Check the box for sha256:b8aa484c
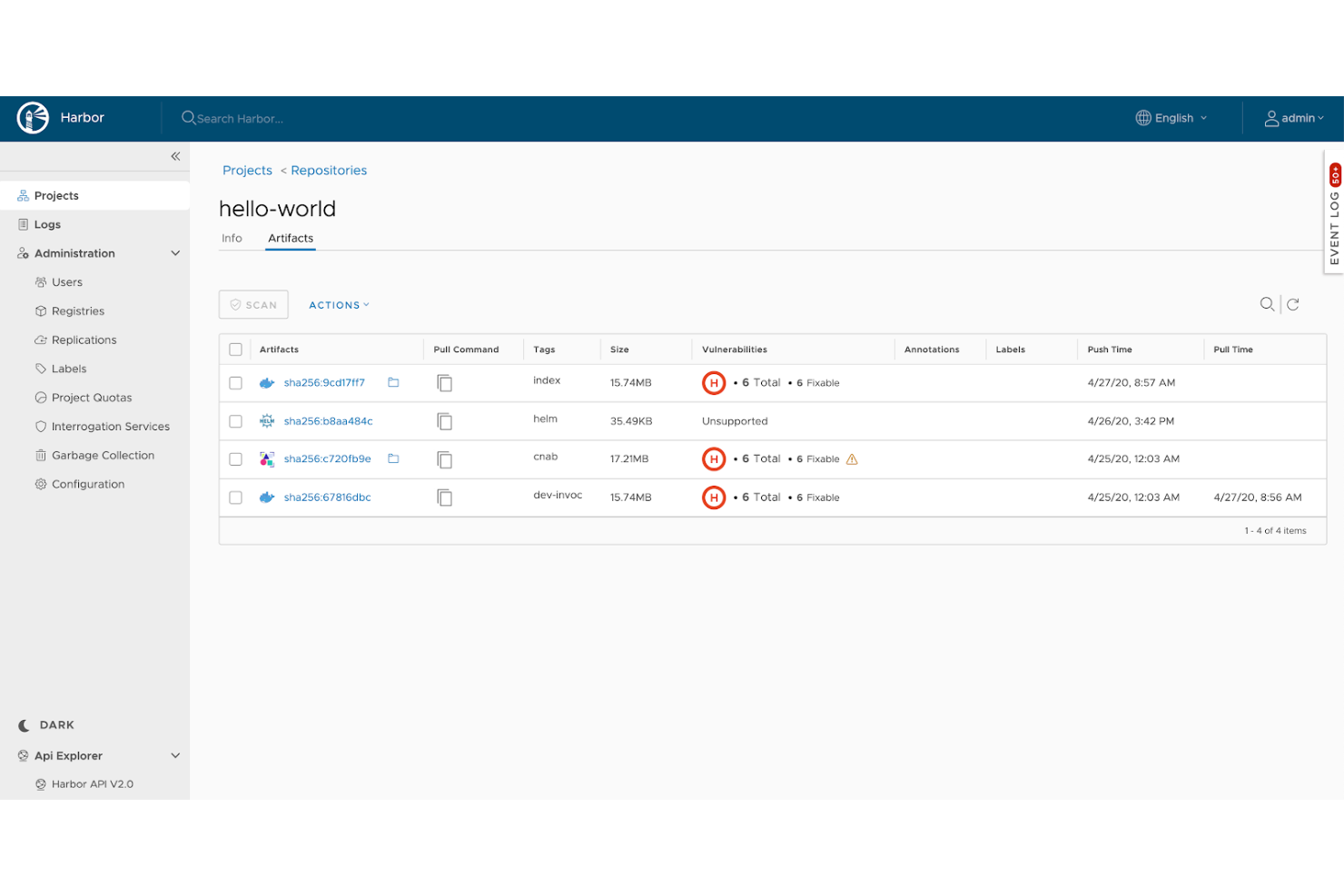This screenshot has width=1344, height=896. pyautogui.click(x=236, y=421)
